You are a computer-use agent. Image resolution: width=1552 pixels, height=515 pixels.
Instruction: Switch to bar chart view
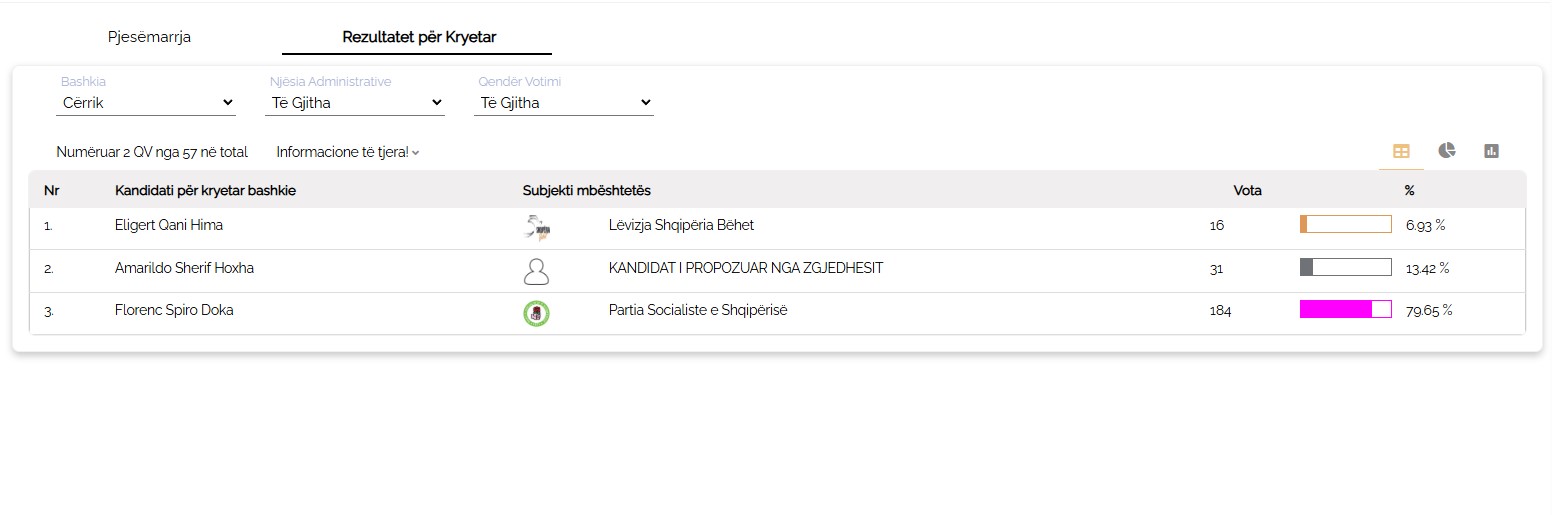[x=1491, y=151]
